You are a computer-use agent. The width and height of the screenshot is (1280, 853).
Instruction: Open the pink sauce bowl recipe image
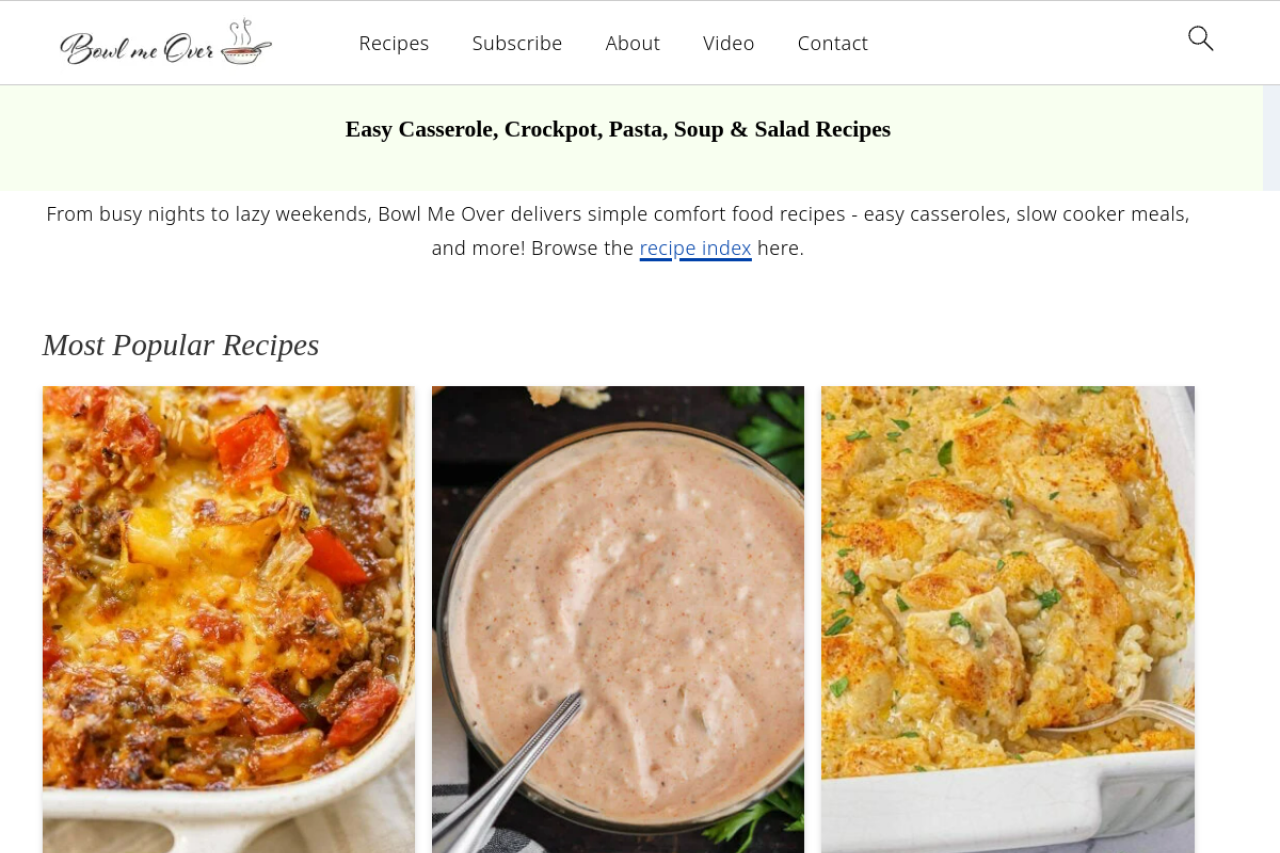[x=618, y=619]
